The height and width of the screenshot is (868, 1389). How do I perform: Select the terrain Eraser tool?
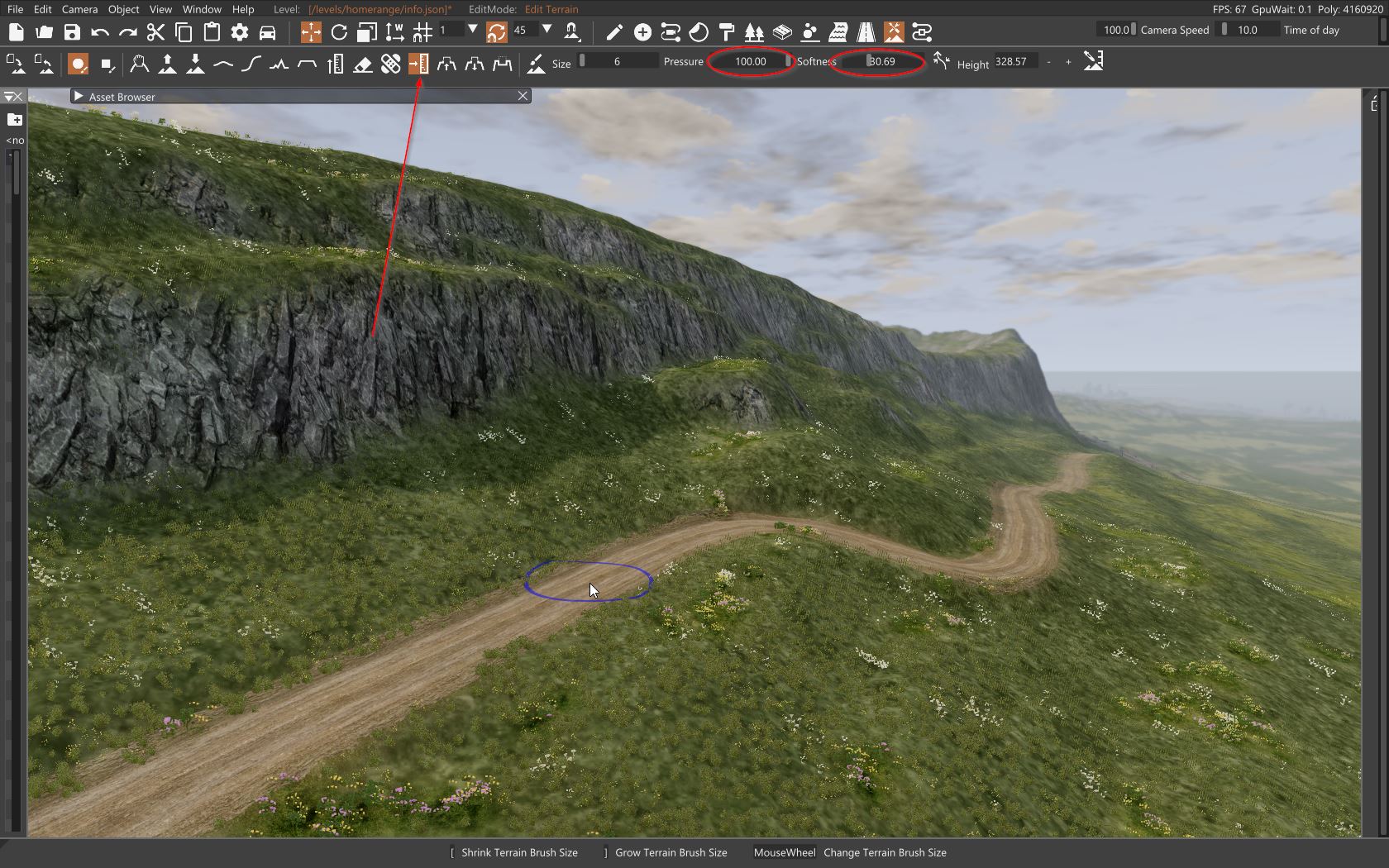point(362,64)
